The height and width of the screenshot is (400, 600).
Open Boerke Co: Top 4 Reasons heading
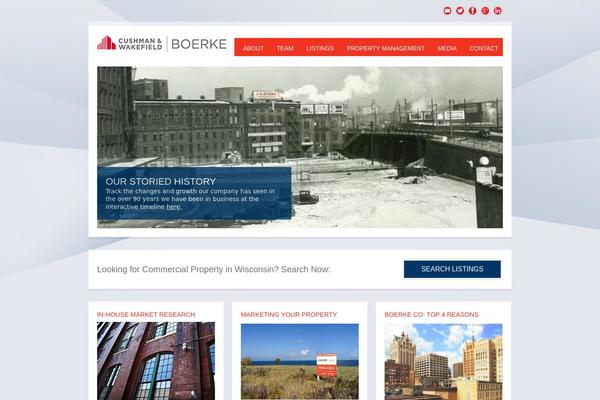(431, 314)
